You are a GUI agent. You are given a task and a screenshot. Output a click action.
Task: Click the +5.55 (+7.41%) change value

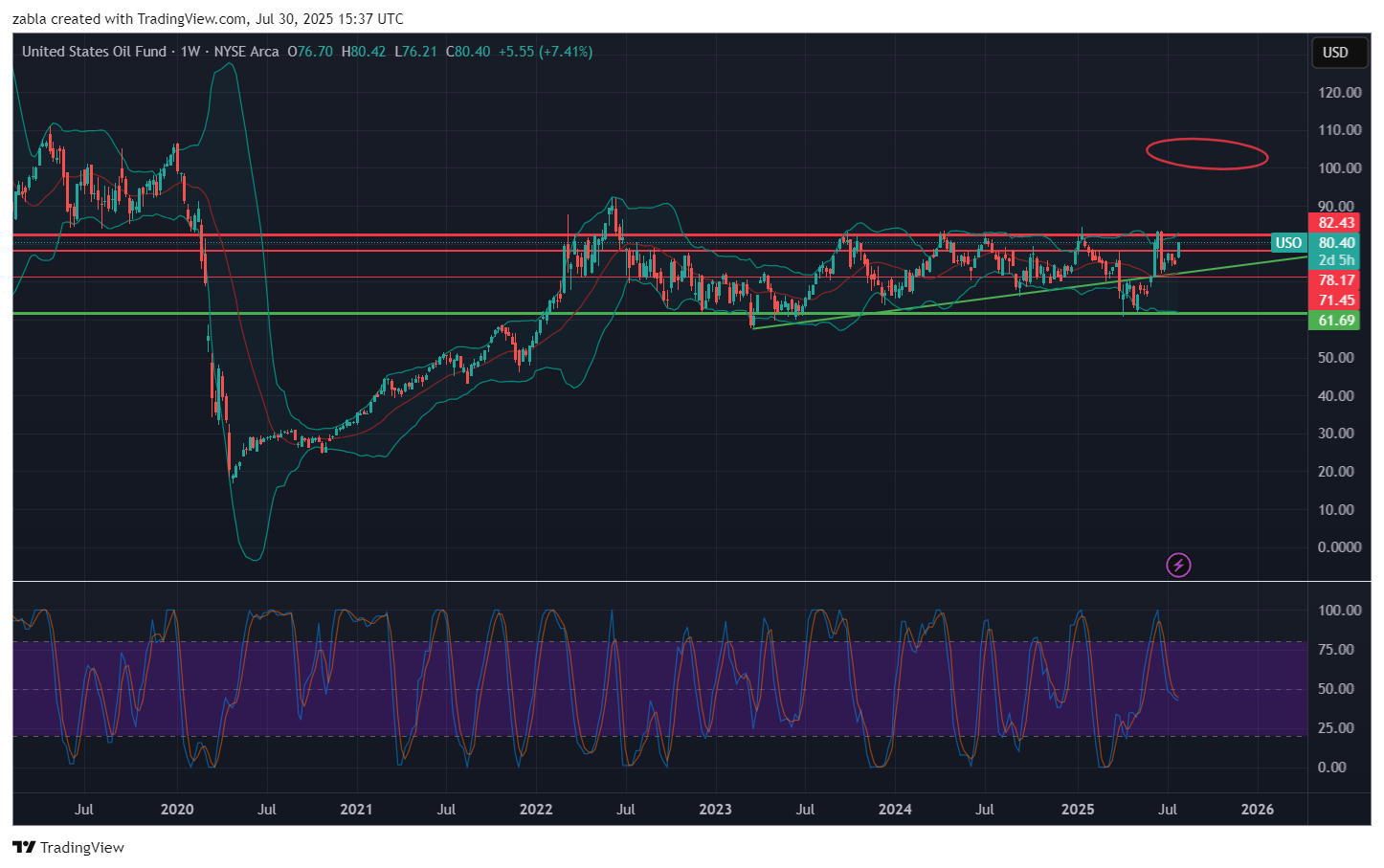[x=546, y=52]
